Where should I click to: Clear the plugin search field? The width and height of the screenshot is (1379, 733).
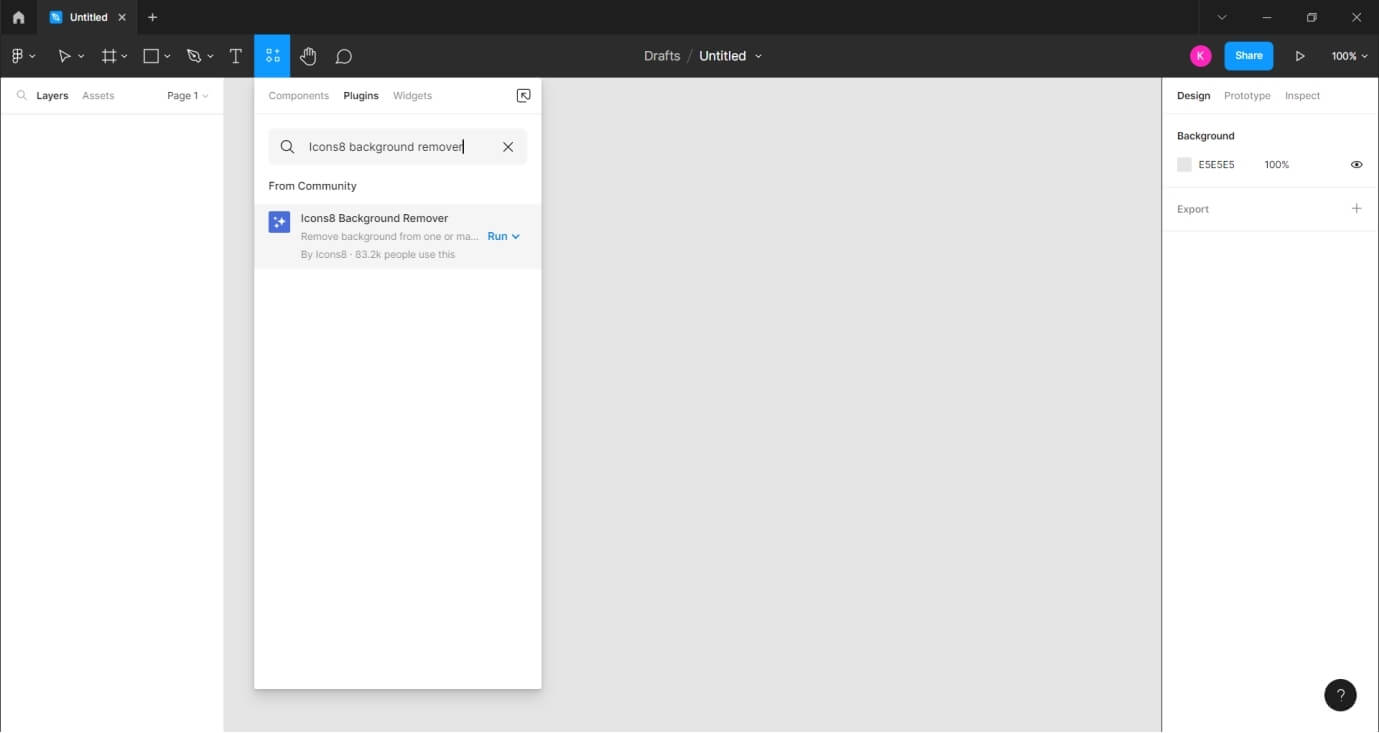pyautogui.click(x=508, y=147)
